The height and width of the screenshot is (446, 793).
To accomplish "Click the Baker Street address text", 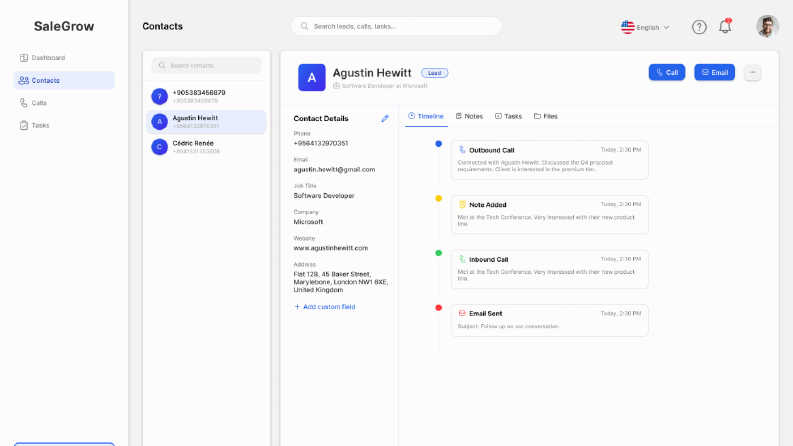I will tap(341, 282).
